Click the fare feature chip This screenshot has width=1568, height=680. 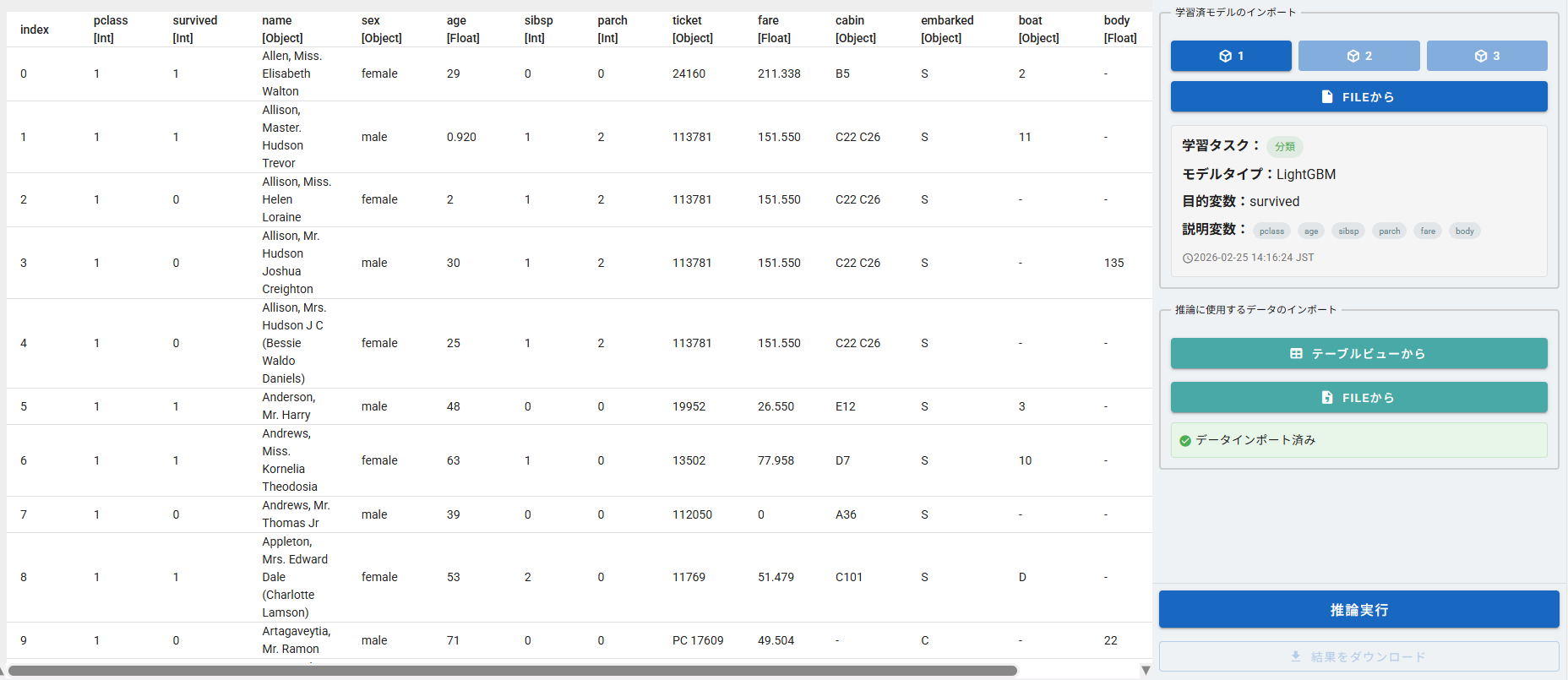click(1428, 231)
